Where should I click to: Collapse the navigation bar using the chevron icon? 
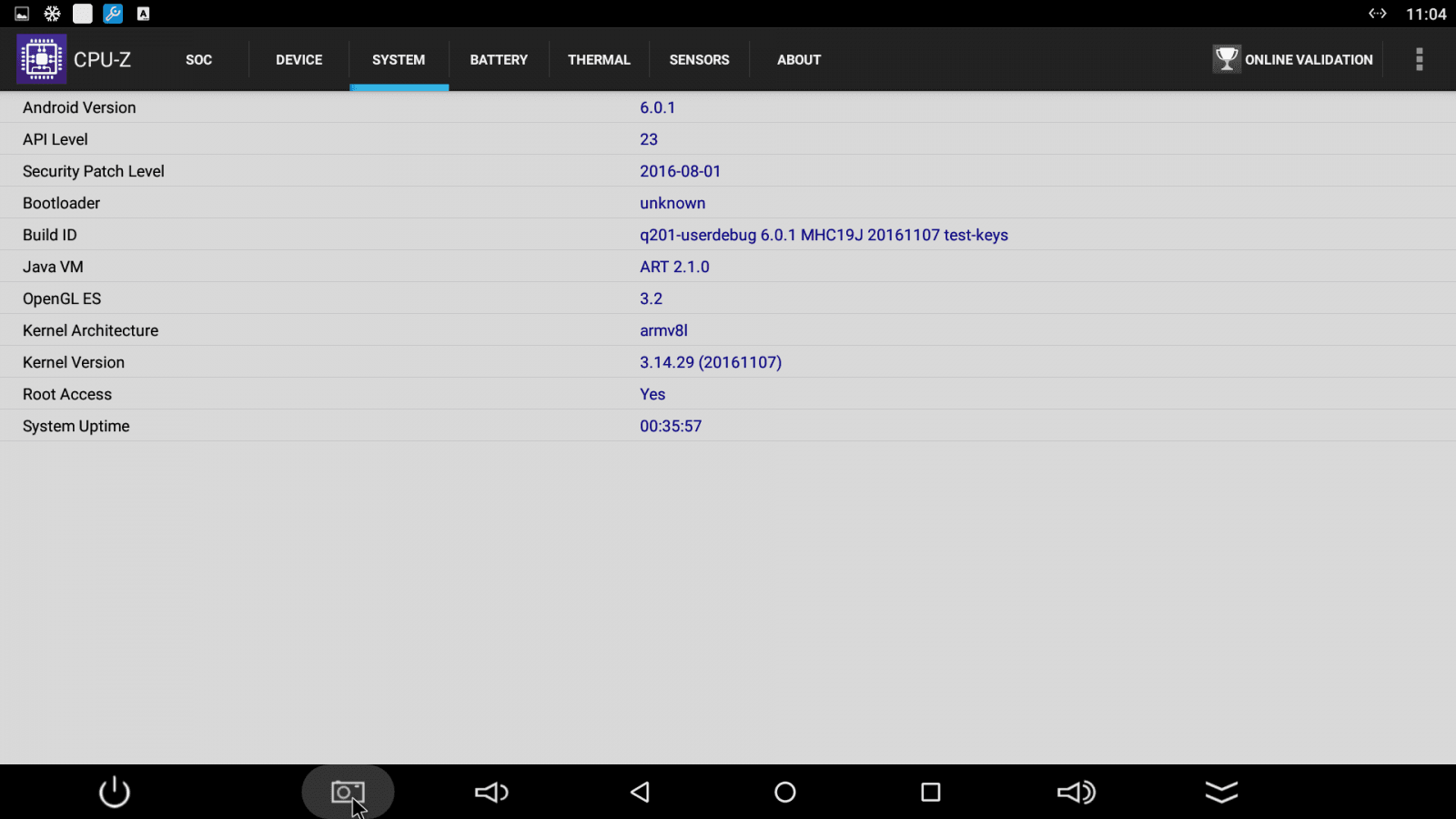pyautogui.click(x=1220, y=792)
